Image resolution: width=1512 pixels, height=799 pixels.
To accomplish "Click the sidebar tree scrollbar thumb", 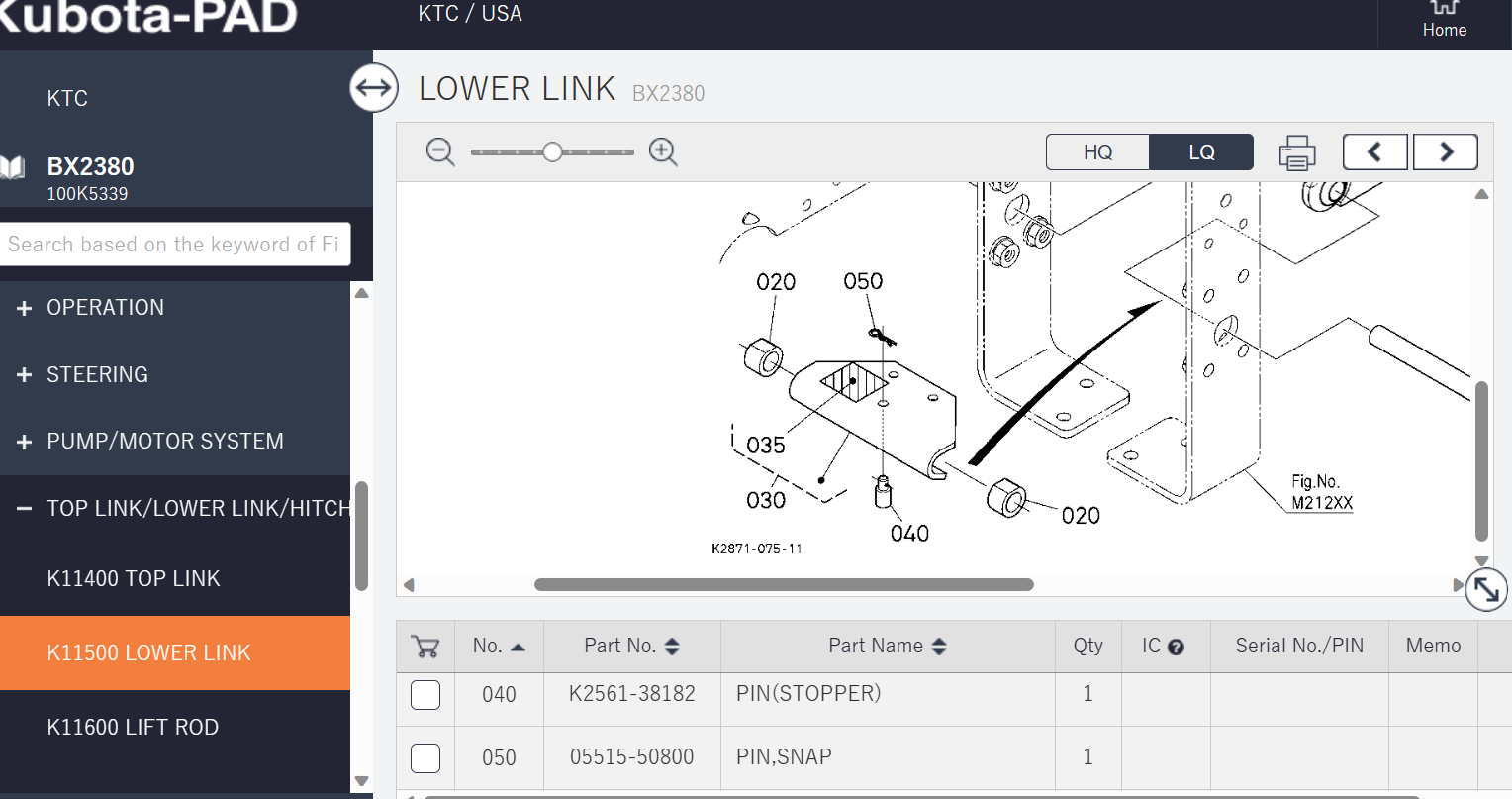I will (x=361, y=536).
